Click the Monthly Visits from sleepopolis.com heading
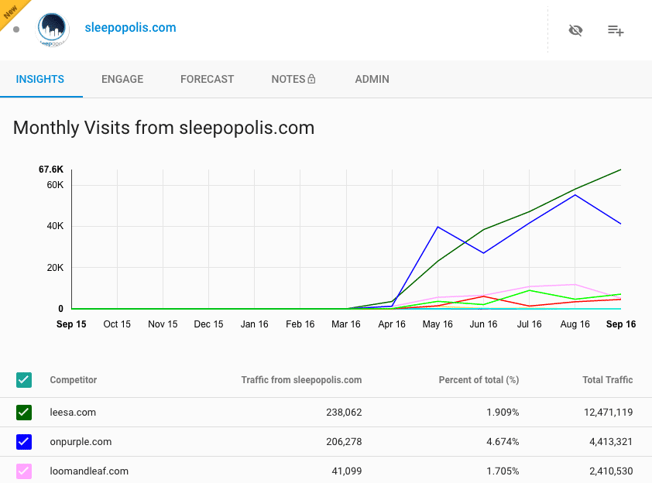 coord(164,128)
